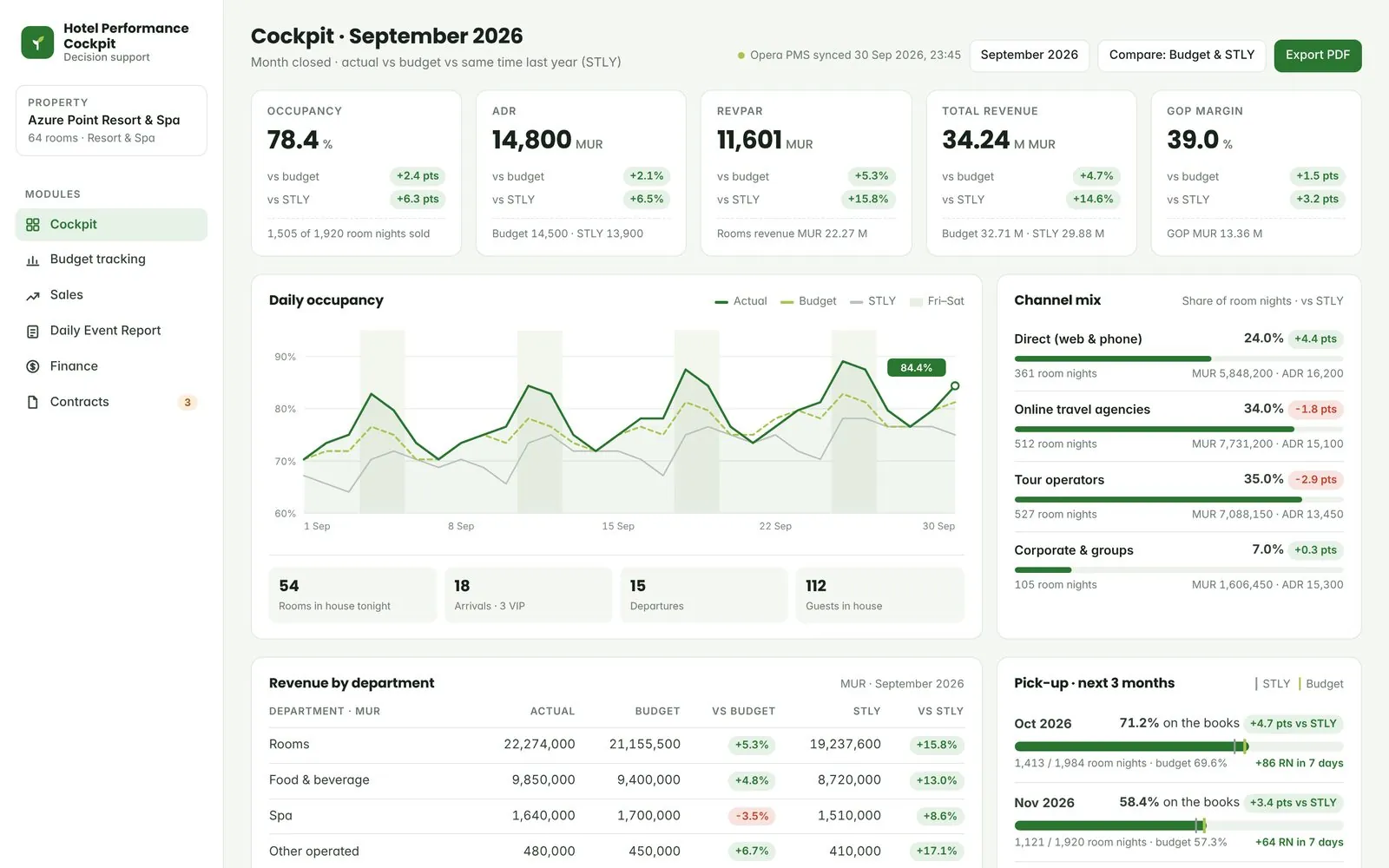
Task: Click the ADR 14,800 MUR card
Action: pyautogui.click(x=581, y=174)
